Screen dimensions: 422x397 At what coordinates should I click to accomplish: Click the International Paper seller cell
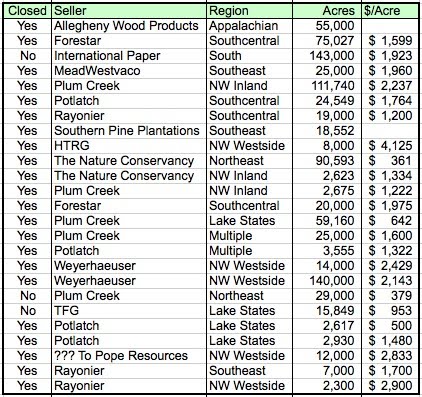coord(129,56)
